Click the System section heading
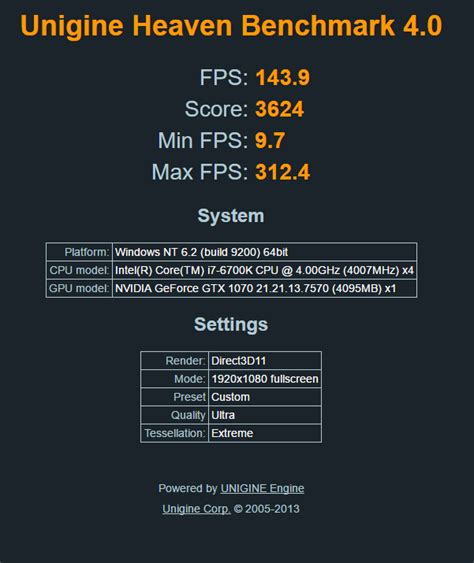The width and height of the screenshot is (474, 563). coord(231,216)
